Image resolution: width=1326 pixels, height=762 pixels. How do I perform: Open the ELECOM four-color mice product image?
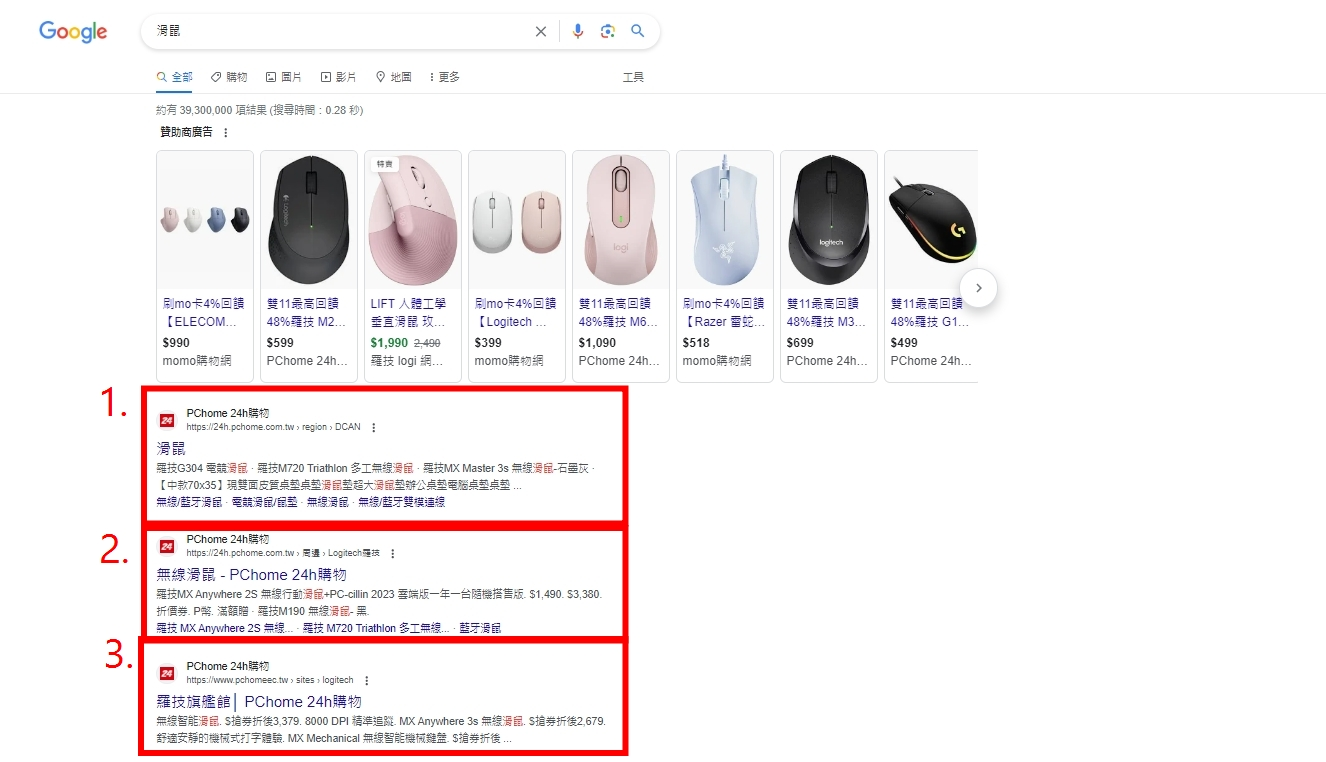[205, 220]
